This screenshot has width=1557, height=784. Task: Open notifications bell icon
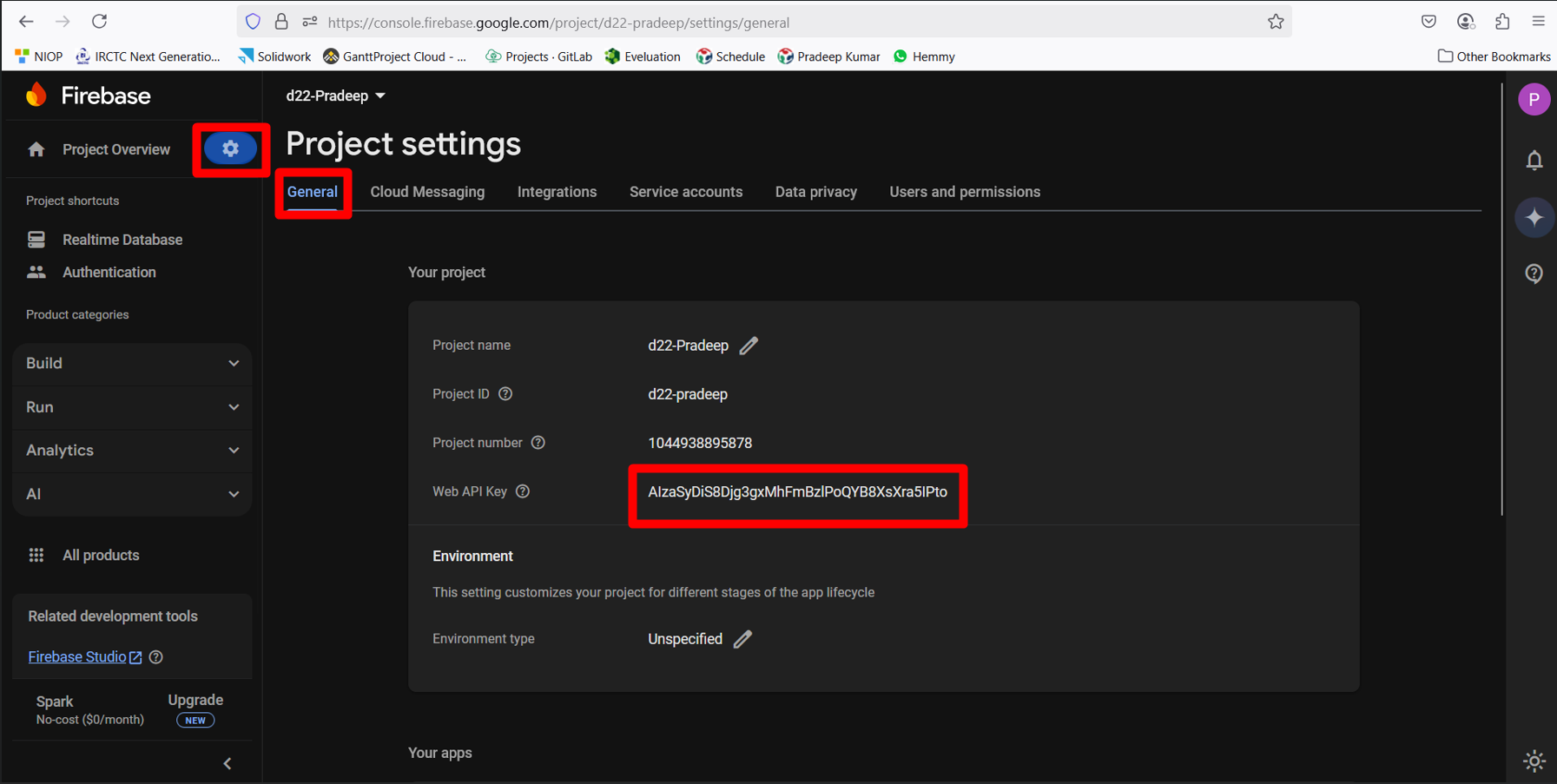click(x=1534, y=161)
